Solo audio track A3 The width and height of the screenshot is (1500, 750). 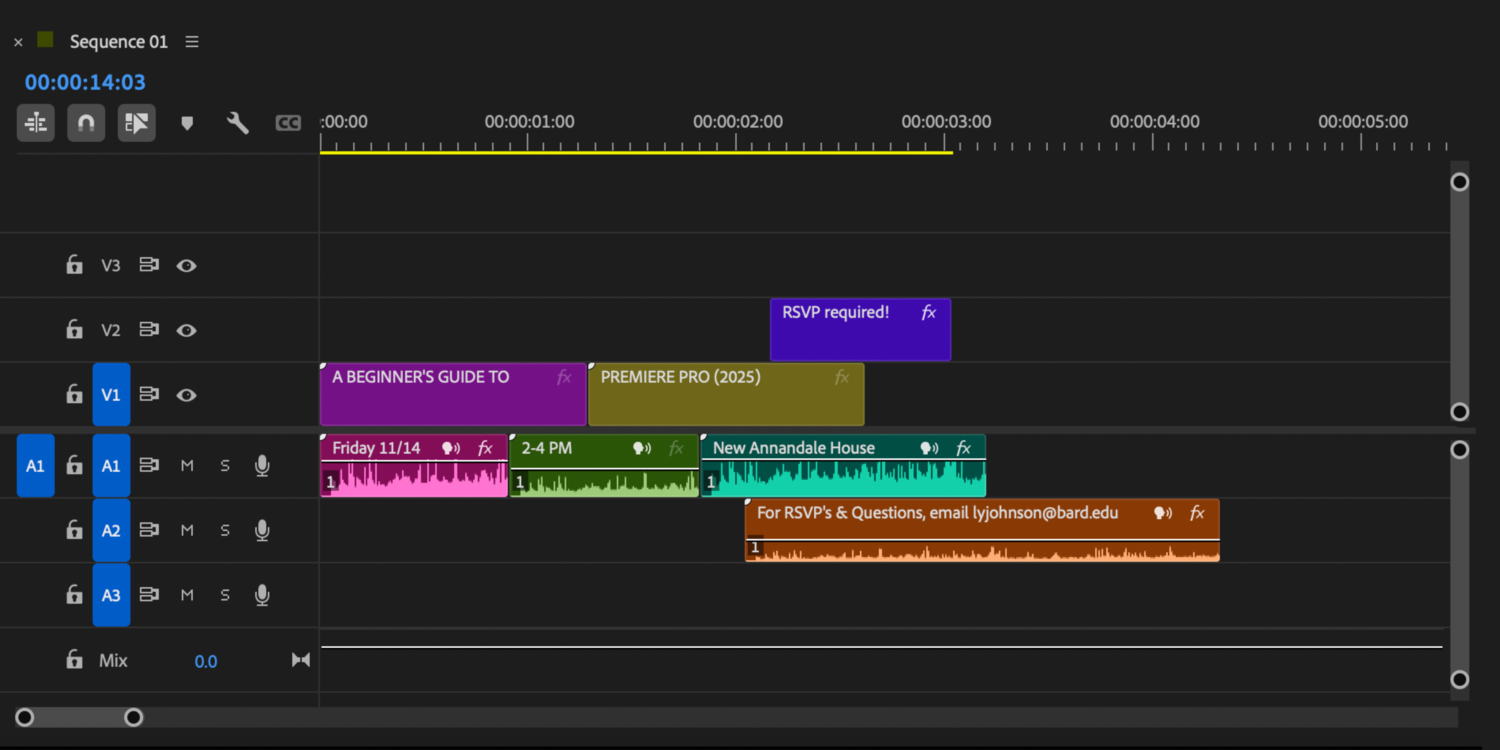(x=225, y=596)
